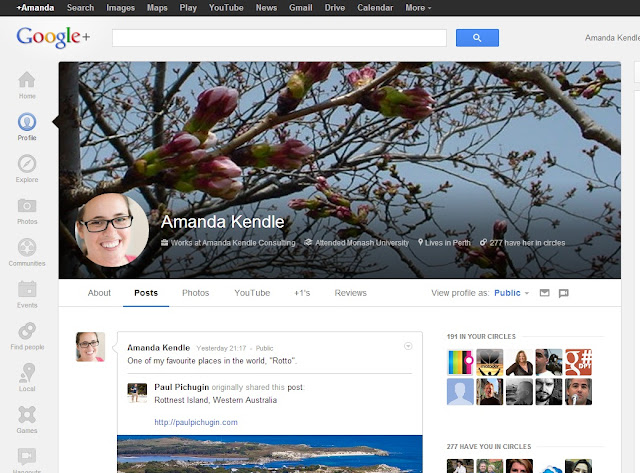Click the envelope email icon

coord(544,293)
